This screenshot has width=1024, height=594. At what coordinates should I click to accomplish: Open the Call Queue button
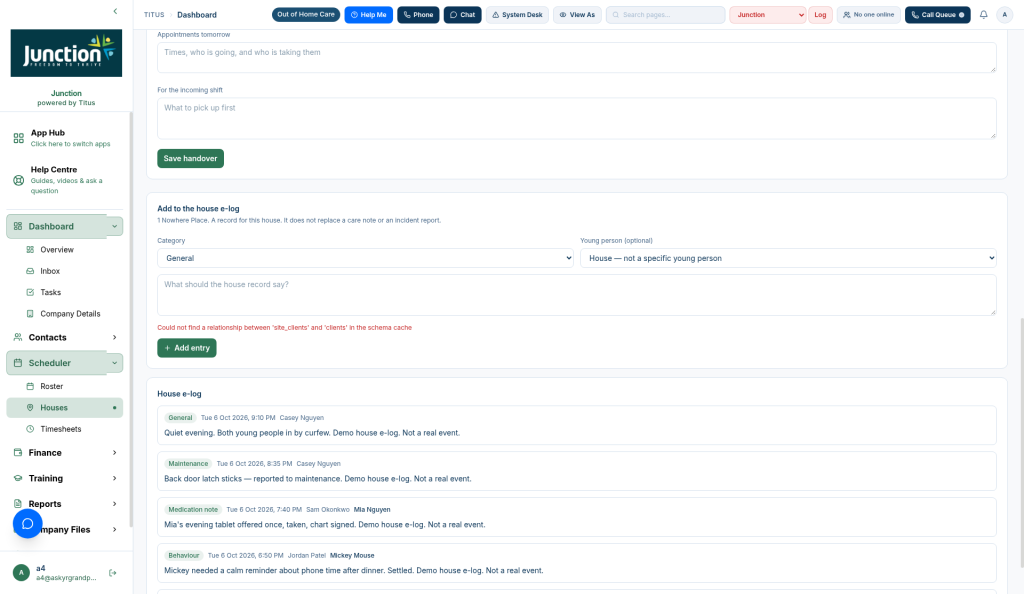tap(938, 14)
